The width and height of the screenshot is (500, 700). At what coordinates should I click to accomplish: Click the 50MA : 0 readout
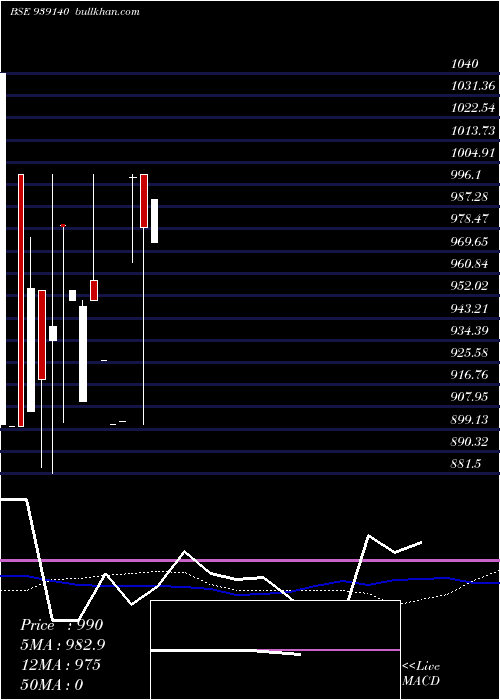point(52,685)
